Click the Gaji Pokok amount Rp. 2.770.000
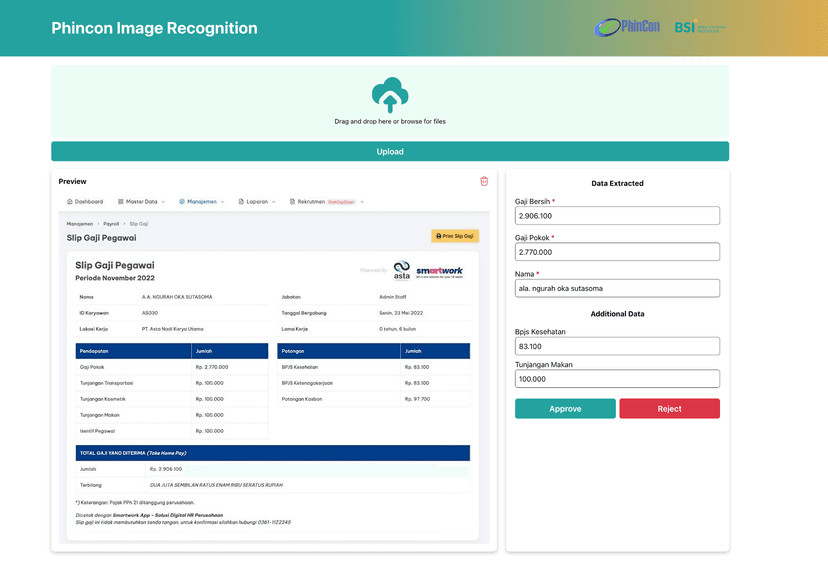The width and height of the screenshot is (828, 565). (212, 367)
